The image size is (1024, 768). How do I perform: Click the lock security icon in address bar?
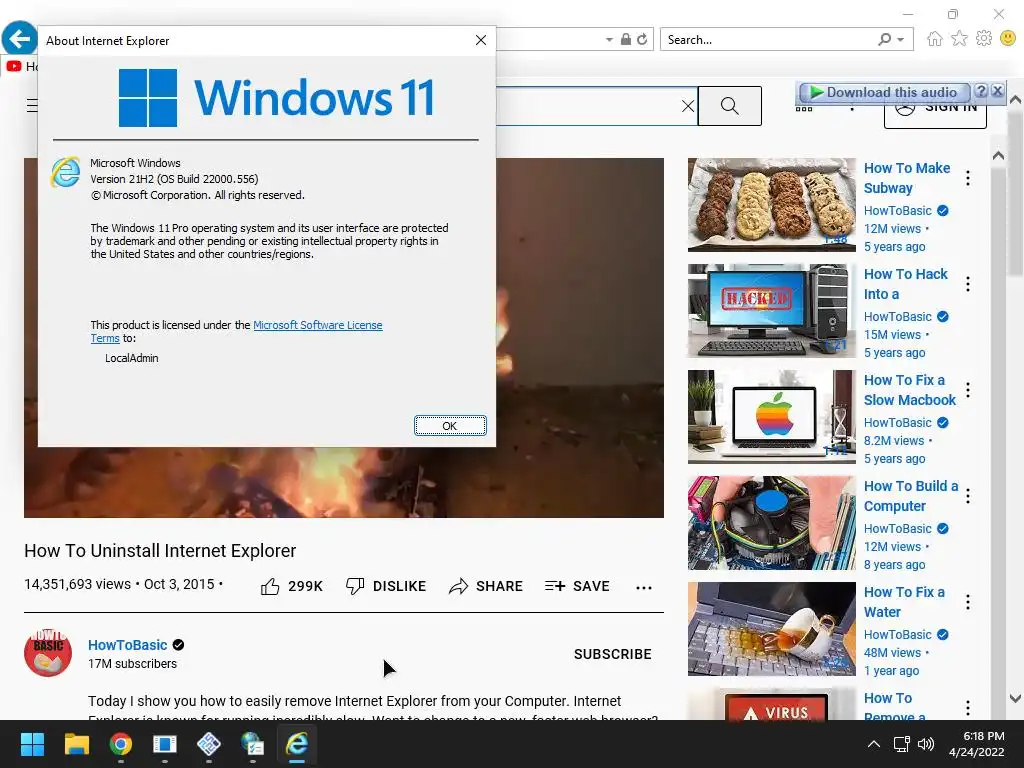[626, 39]
